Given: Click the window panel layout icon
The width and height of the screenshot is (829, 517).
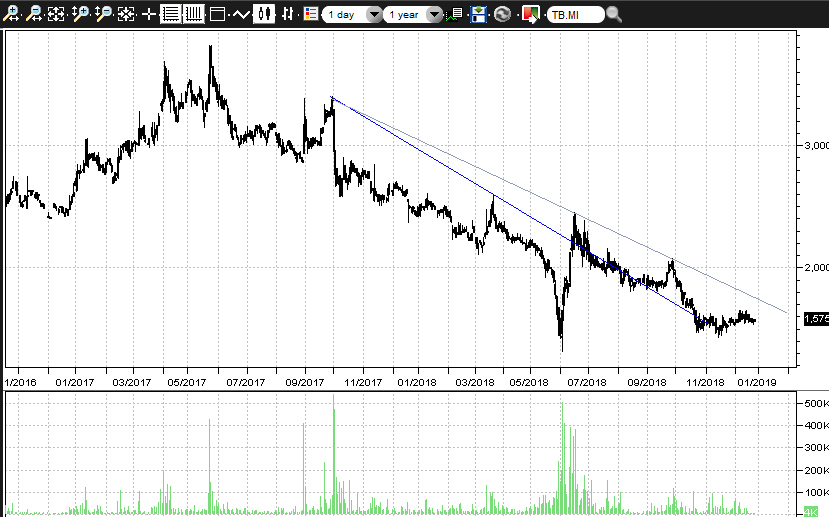Looking at the screenshot, I should [217, 14].
